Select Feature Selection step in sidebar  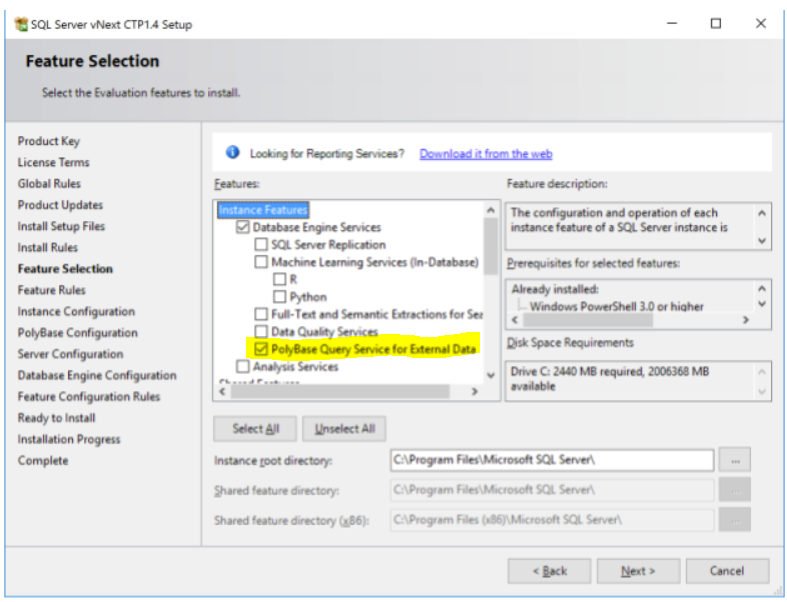65,269
